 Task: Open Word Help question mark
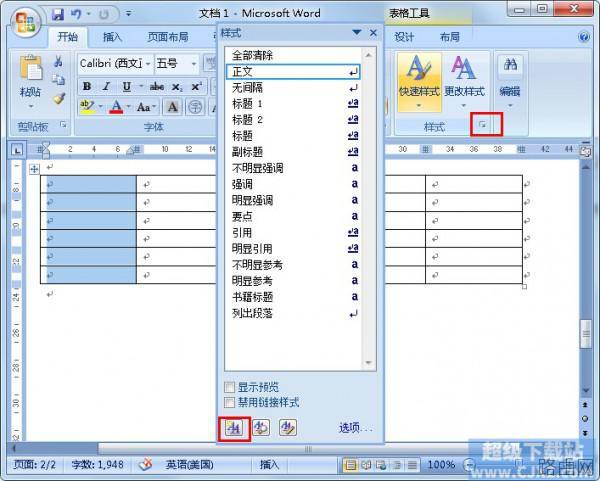pyautogui.click(x=584, y=37)
